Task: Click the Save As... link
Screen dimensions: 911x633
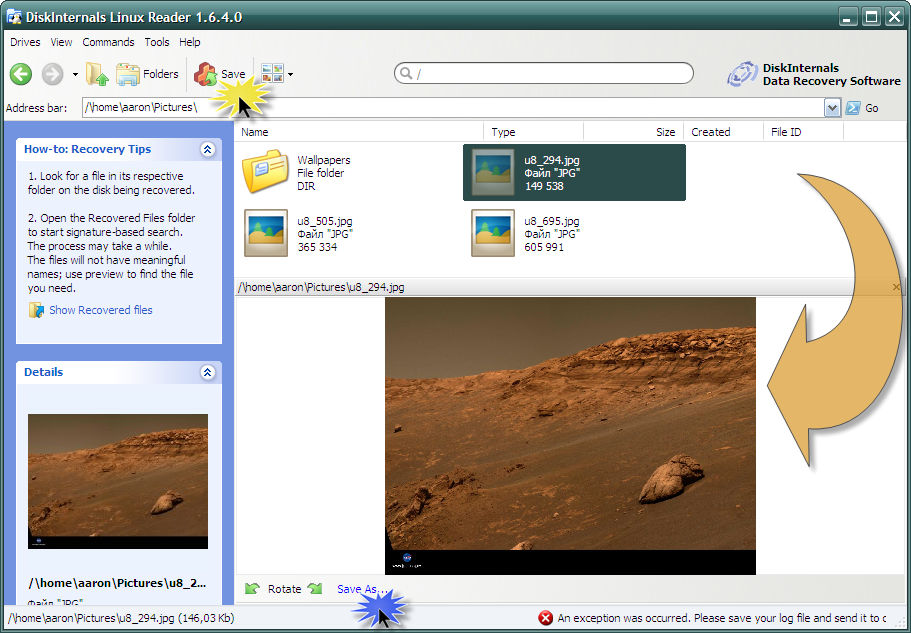Action: tap(363, 589)
